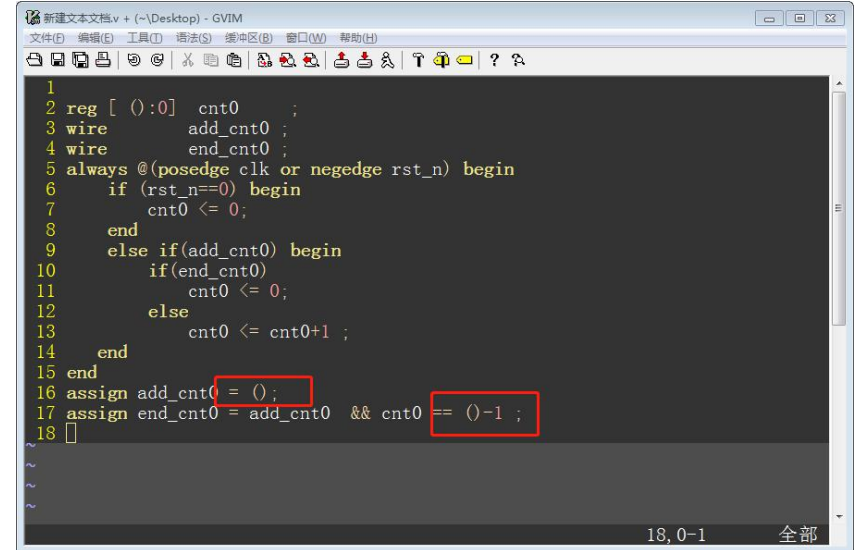Viewport: 858px width, 550px height.
Task: Click '(rst_n==0)' on line 6
Action: pyautogui.click(x=188, y=190)
